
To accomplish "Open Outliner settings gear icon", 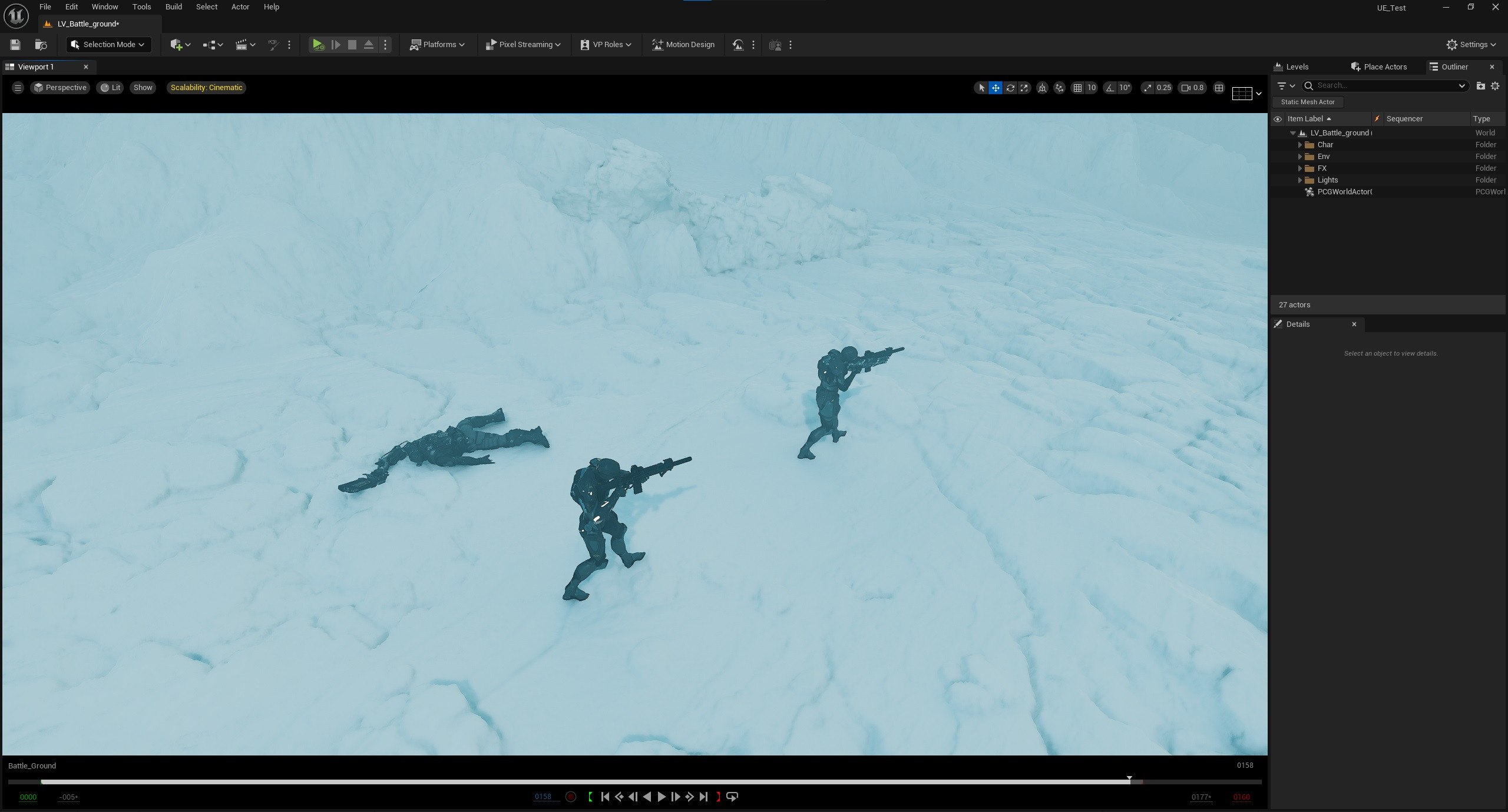I will pos(1495,86).
